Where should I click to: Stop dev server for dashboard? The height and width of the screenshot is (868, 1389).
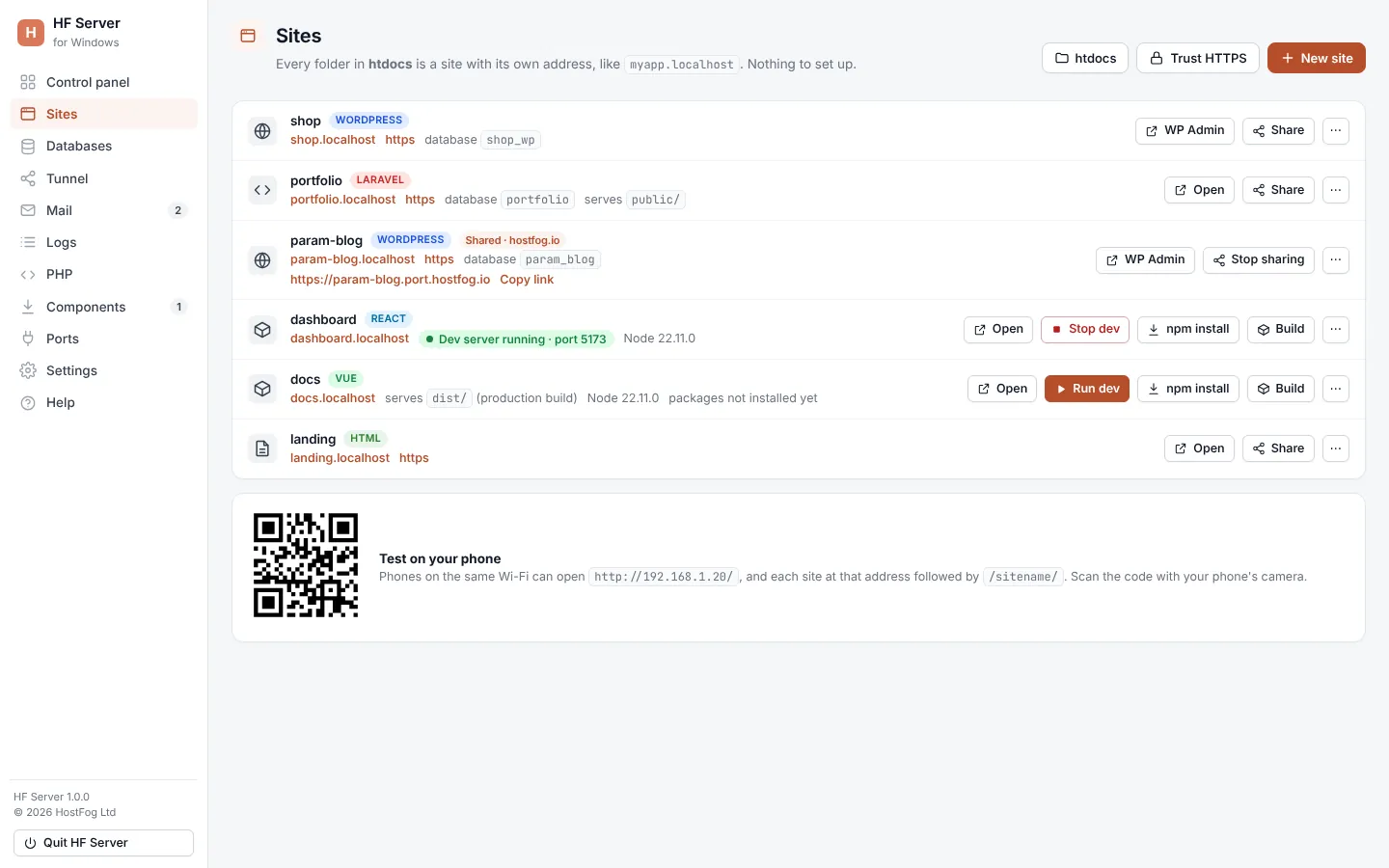(x=1085, y=329)
